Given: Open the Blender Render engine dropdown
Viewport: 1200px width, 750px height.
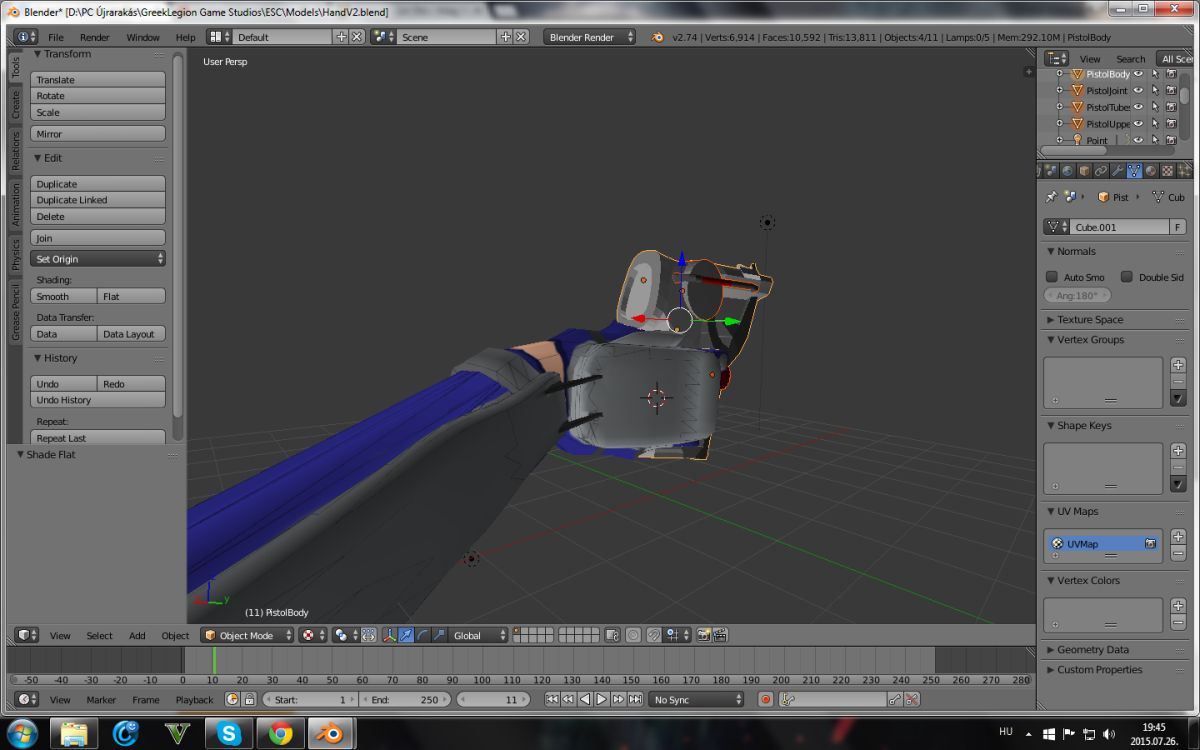Looking at the screenshot, I should pyautogui.click(x=590, y=37).
